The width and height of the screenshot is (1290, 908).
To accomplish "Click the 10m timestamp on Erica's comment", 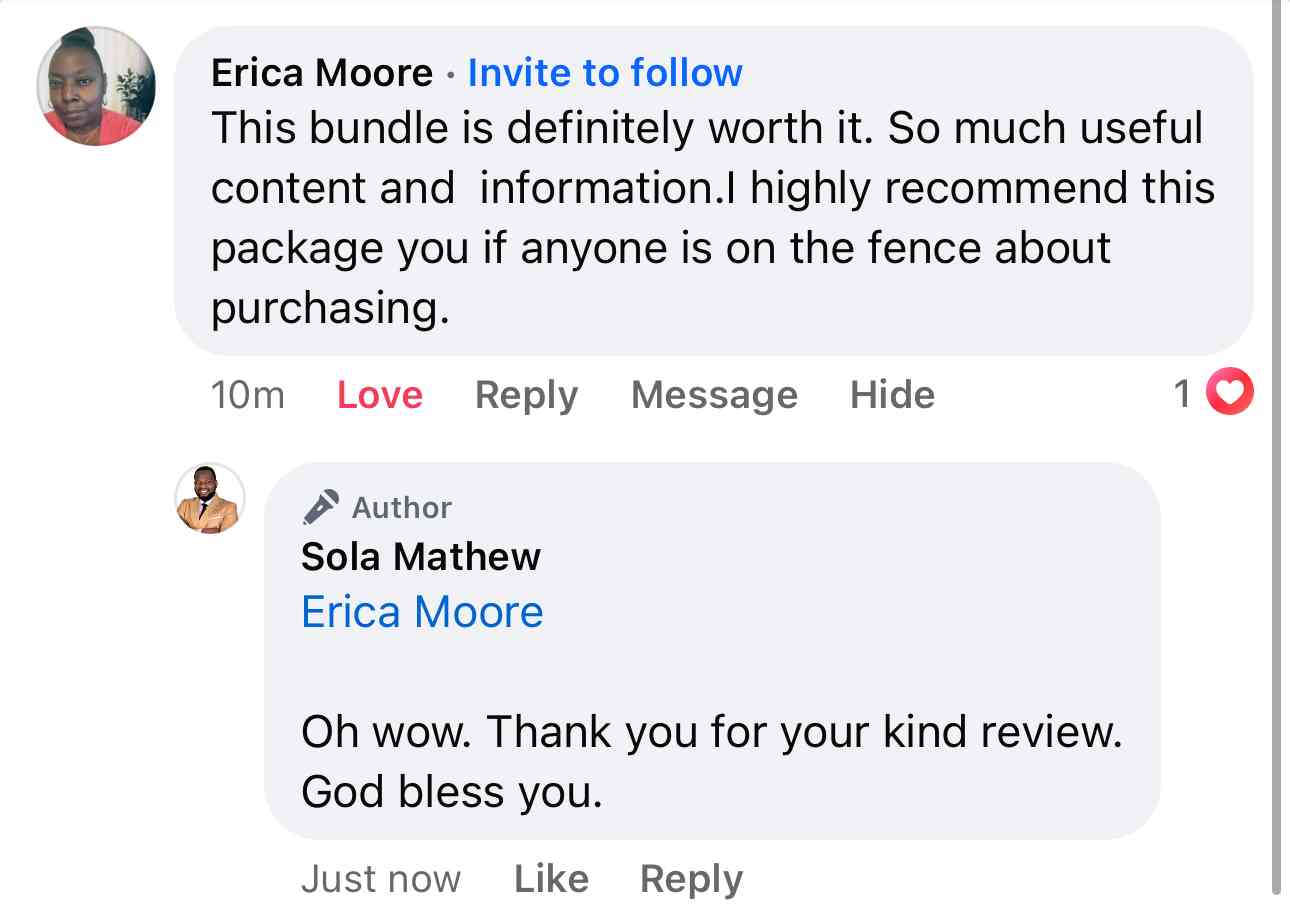I will [247, 394].
